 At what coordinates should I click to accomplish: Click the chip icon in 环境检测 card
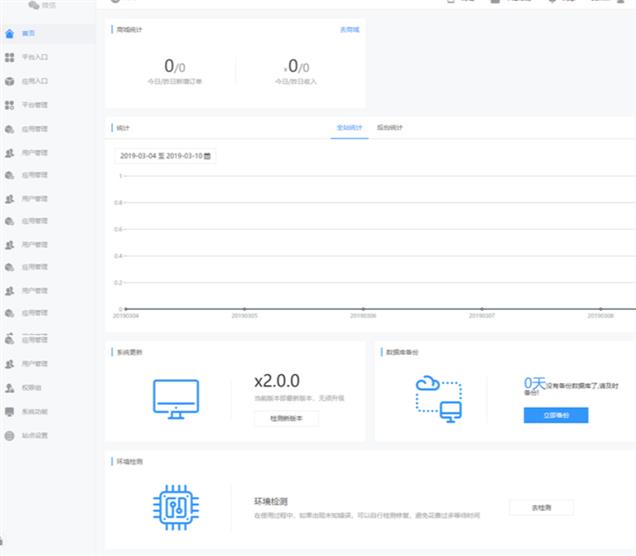176,506
